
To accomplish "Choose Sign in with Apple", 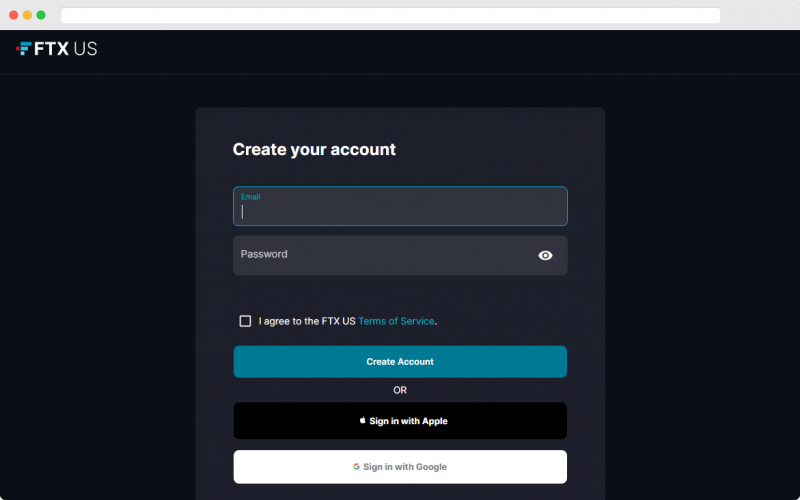I will pos(400,421).
